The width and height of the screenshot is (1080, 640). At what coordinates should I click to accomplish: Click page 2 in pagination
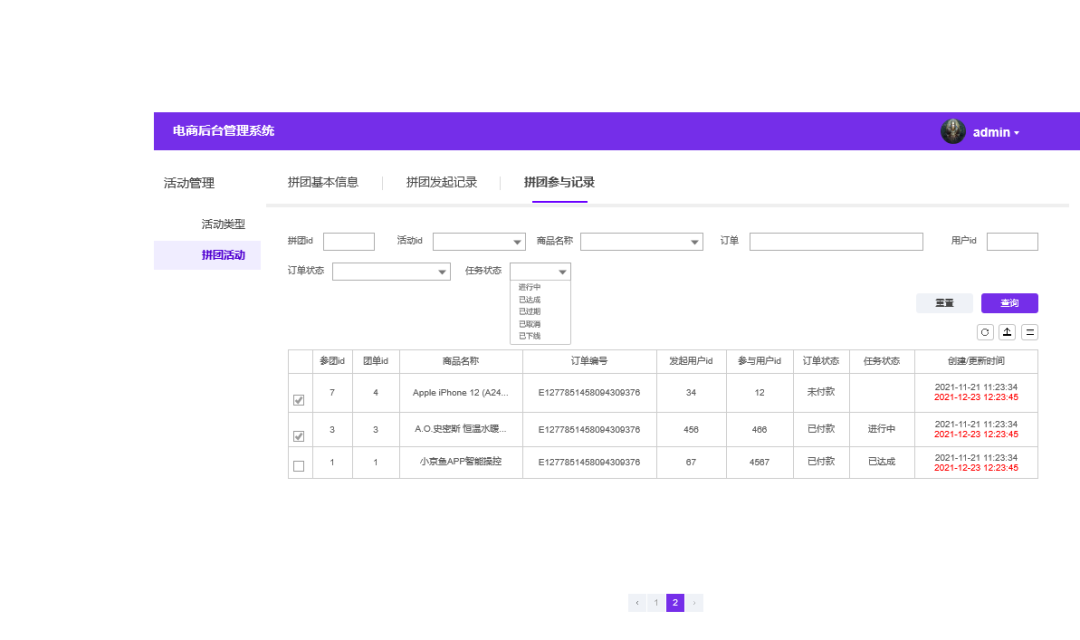pos(675,603)
